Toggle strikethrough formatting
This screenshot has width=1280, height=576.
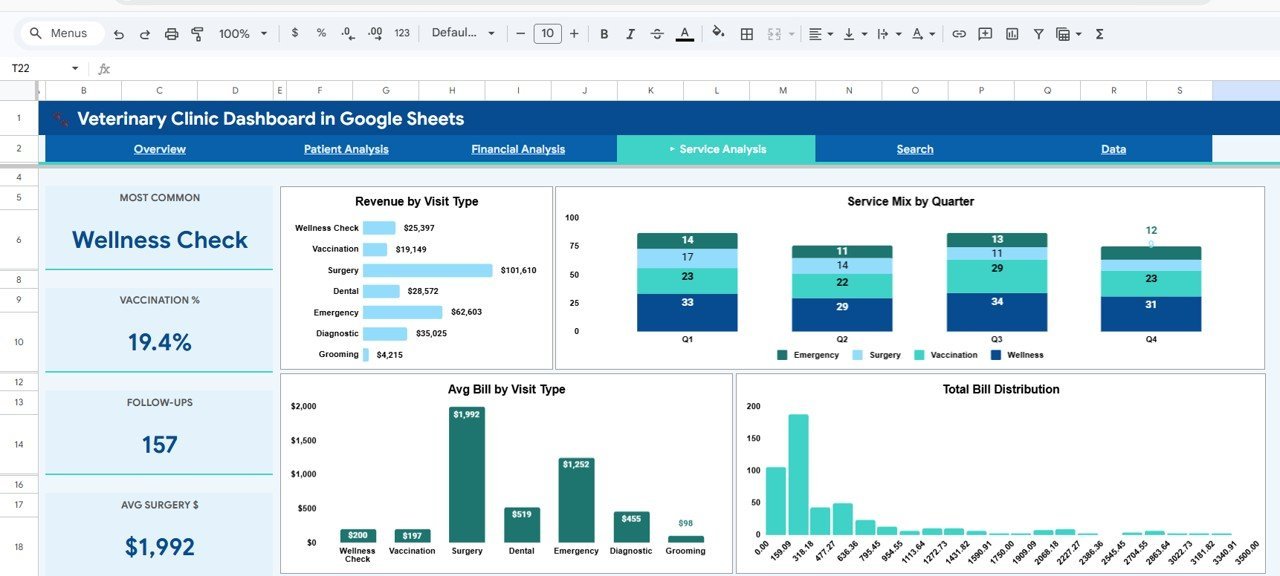coord(657,33)
